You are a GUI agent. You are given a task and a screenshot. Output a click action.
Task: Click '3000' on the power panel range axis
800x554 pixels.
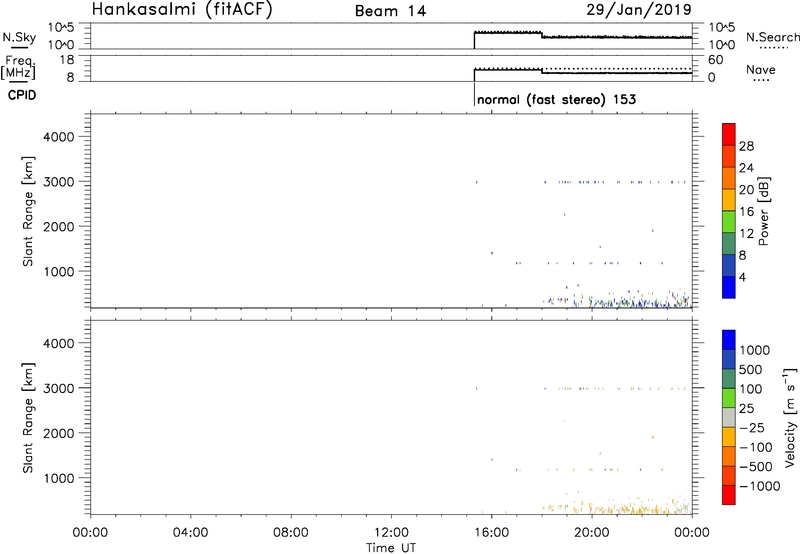[x=59, y=182]
